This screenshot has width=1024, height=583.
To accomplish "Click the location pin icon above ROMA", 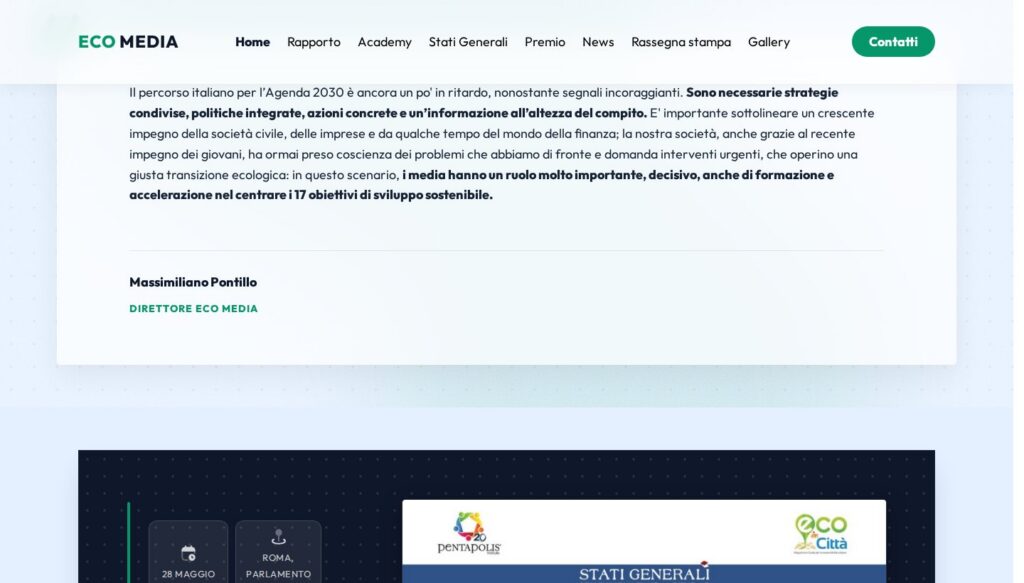I will click(278, 537).
